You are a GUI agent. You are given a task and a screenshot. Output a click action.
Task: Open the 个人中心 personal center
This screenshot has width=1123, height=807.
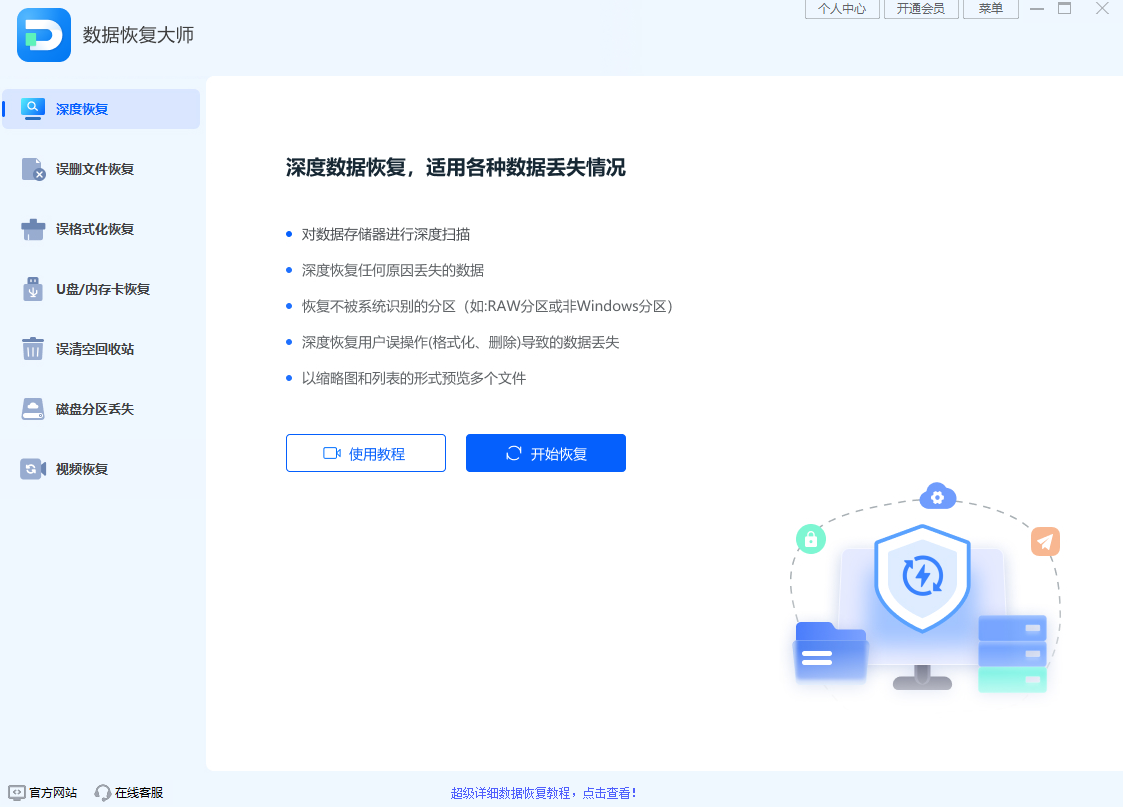[842, 8]
